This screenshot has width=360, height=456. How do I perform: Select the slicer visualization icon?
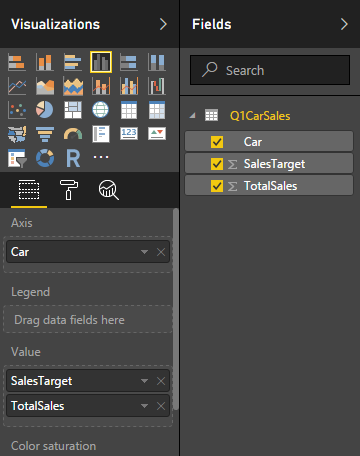[x=17, y=158]
